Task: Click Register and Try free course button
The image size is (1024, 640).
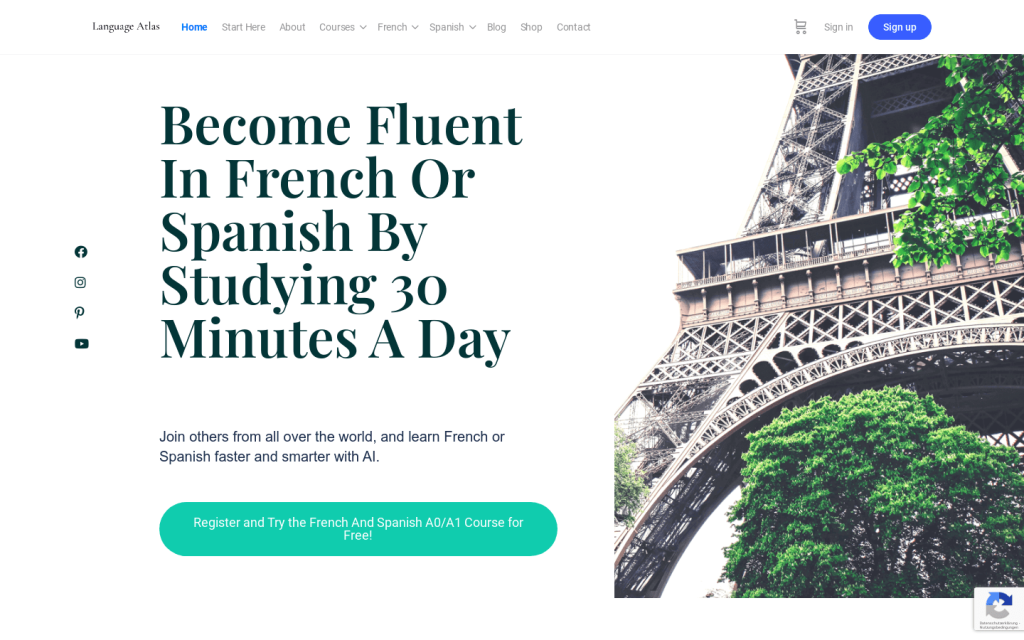Action: pos(358,529)
